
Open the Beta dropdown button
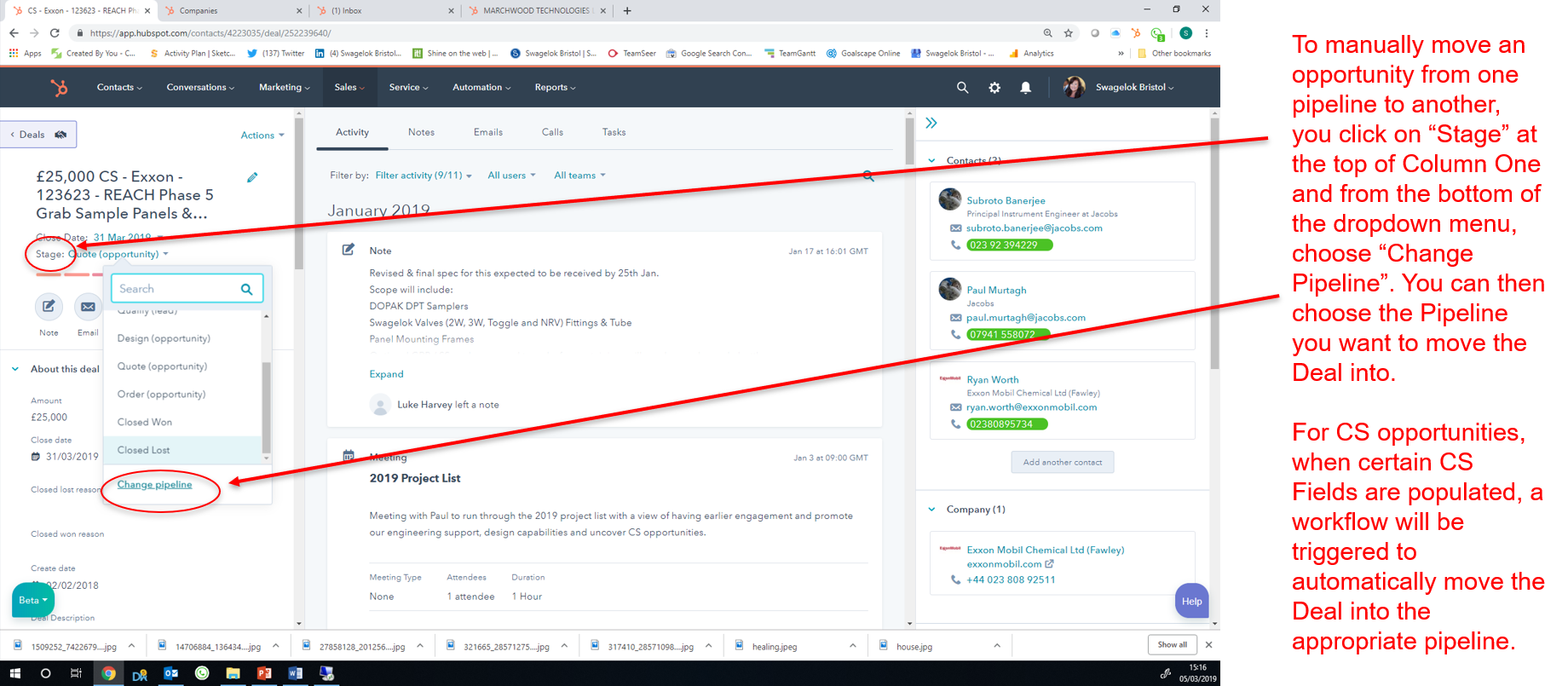coord(33,600)
